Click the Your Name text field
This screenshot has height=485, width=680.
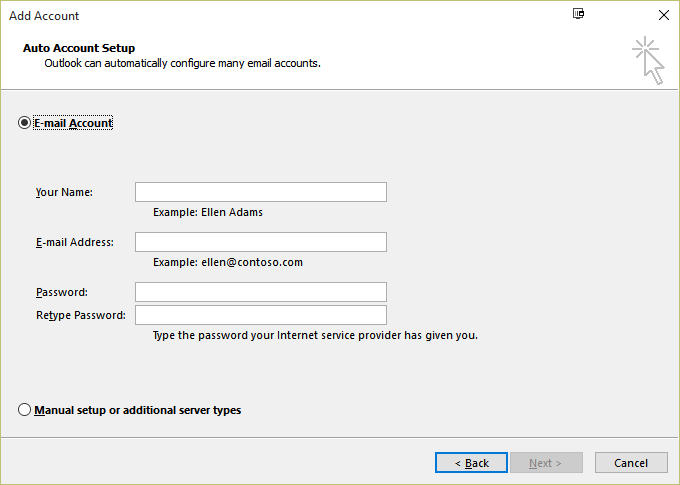coord(261,192)
